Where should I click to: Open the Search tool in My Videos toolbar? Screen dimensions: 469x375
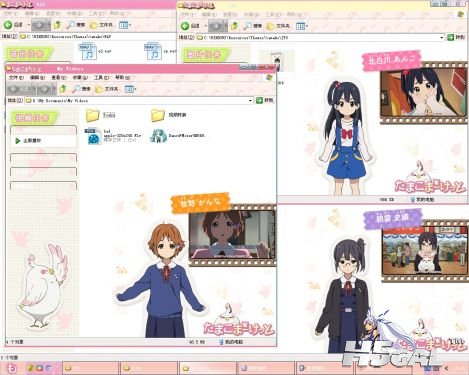tap(82, 89)
